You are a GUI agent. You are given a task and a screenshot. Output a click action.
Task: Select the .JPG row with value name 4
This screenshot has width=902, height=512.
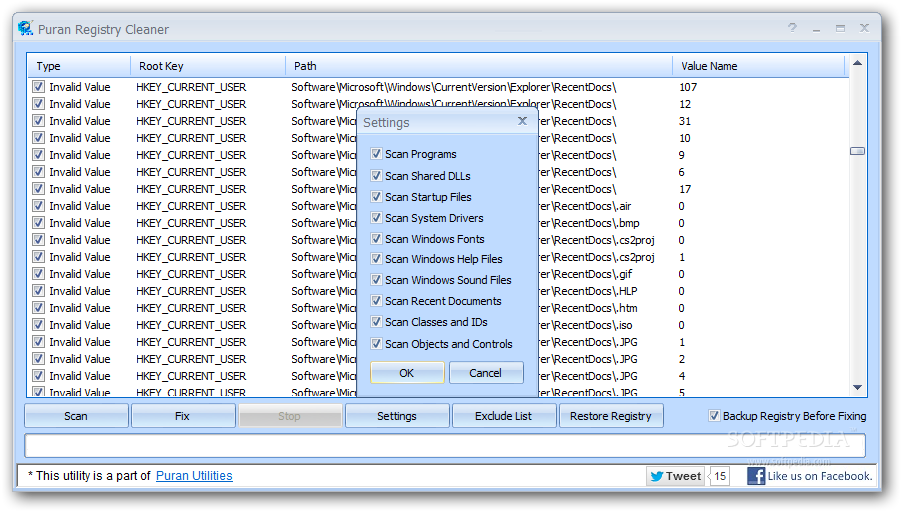(438, 376)
